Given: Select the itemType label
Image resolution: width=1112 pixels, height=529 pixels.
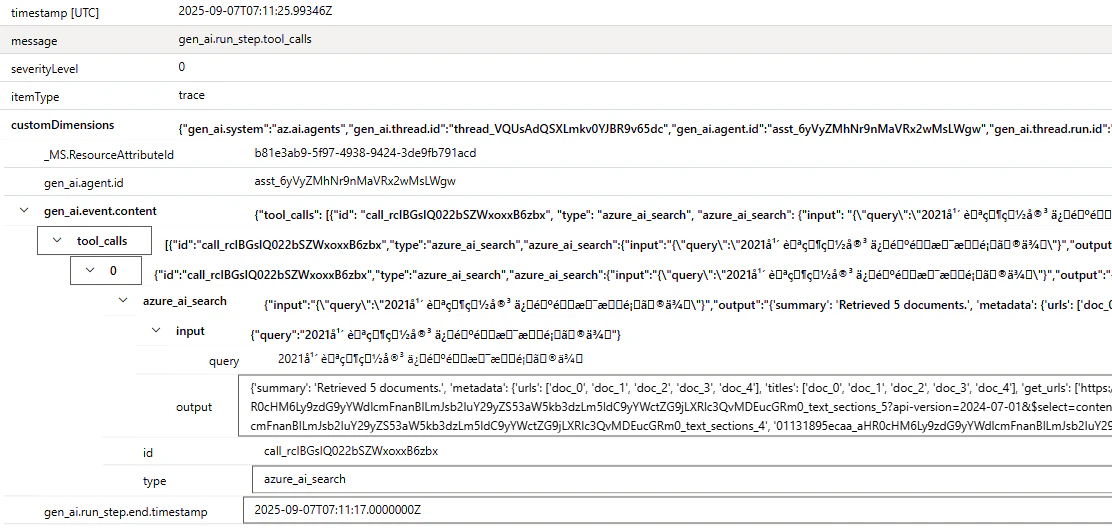Looking at the screenshot, I should coord(35,98).
